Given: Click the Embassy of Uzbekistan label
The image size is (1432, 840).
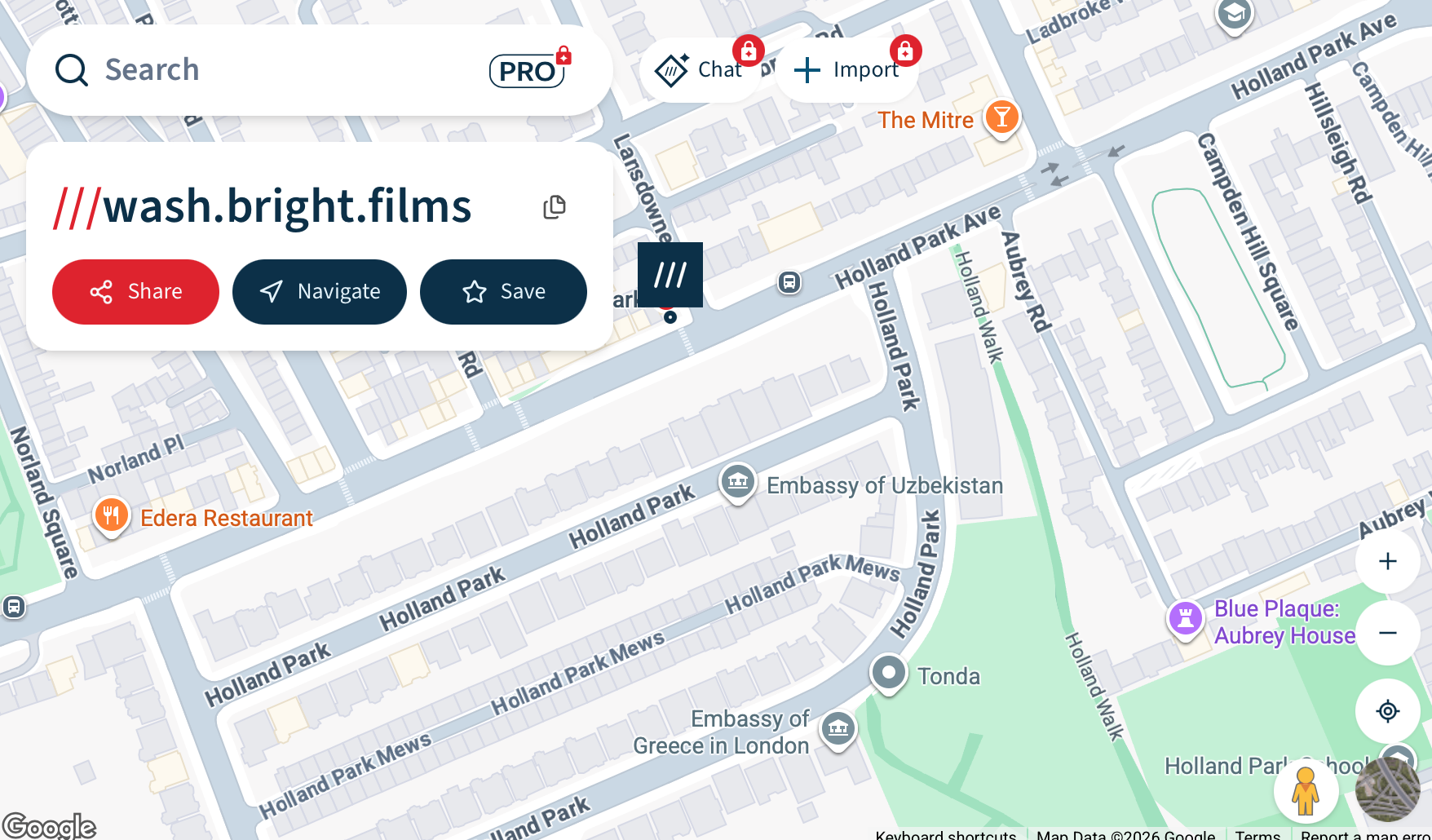Looking at the screenshot, I should [885, 485].
